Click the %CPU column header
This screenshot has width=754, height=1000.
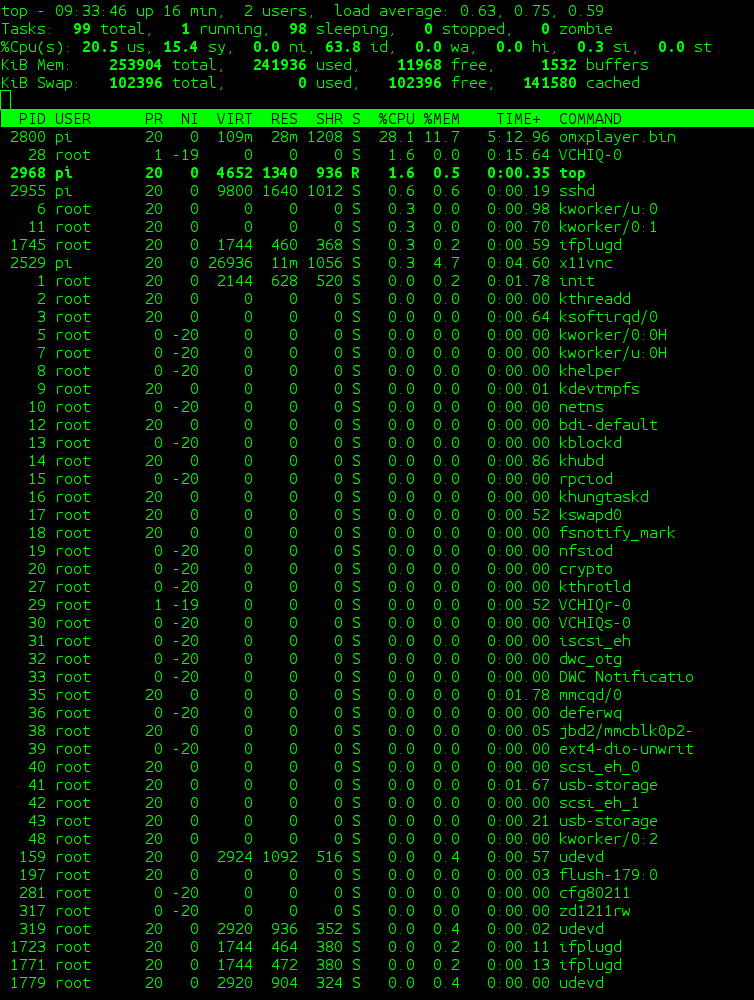click(x=396, y=119)
